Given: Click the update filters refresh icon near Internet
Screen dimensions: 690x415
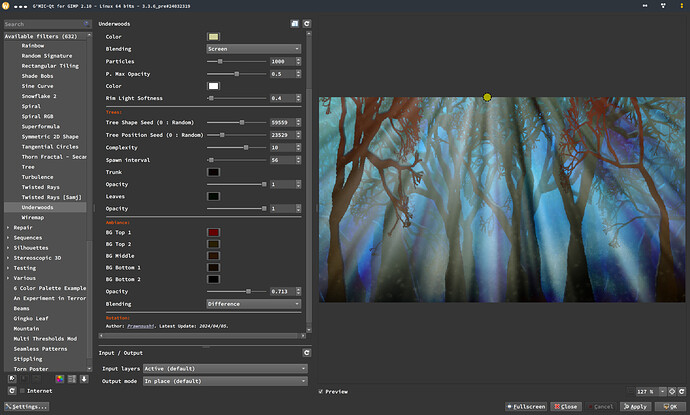Looking at the screenshot, I should [x=11, y=391].
